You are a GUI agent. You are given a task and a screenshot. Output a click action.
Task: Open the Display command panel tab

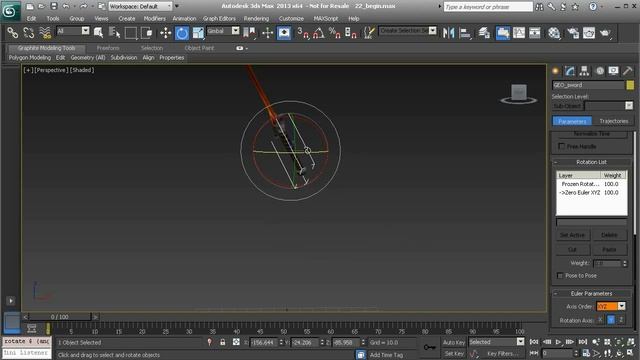[613, 71]
